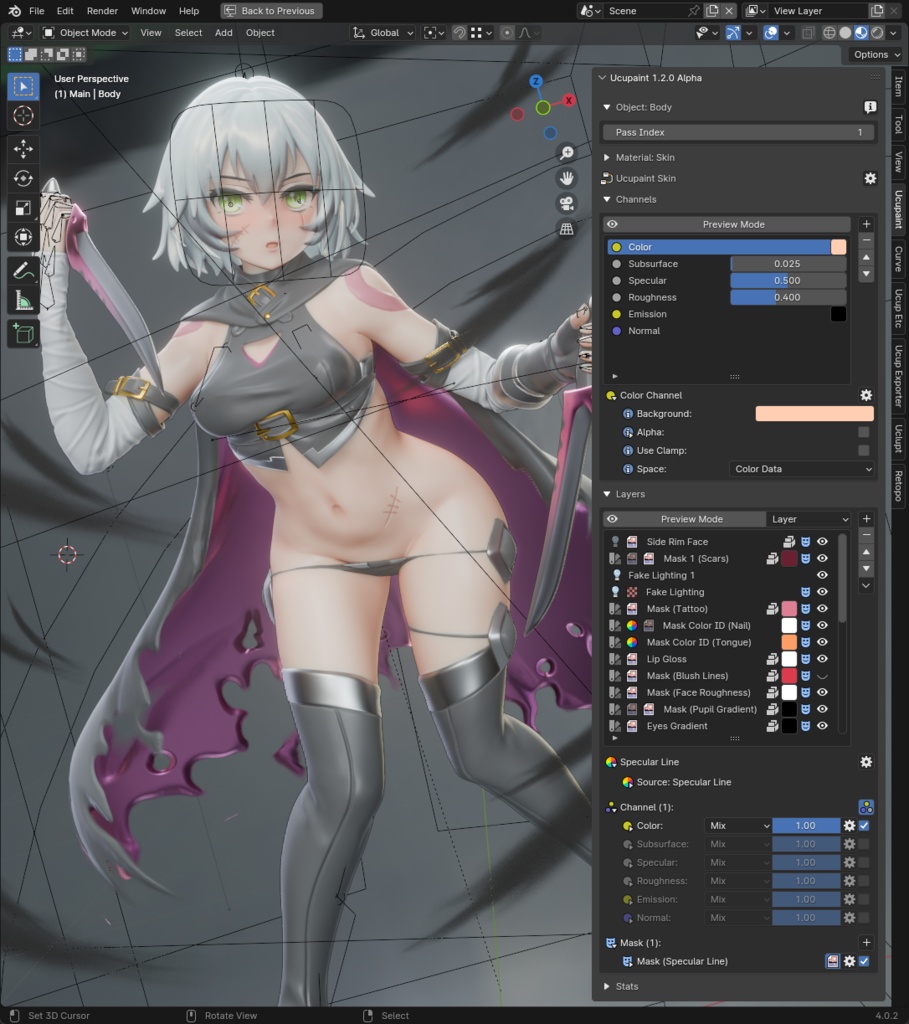909x1024 pixels.
Task: Select the Tweak/Select Box tool
Action: [22, 86]
